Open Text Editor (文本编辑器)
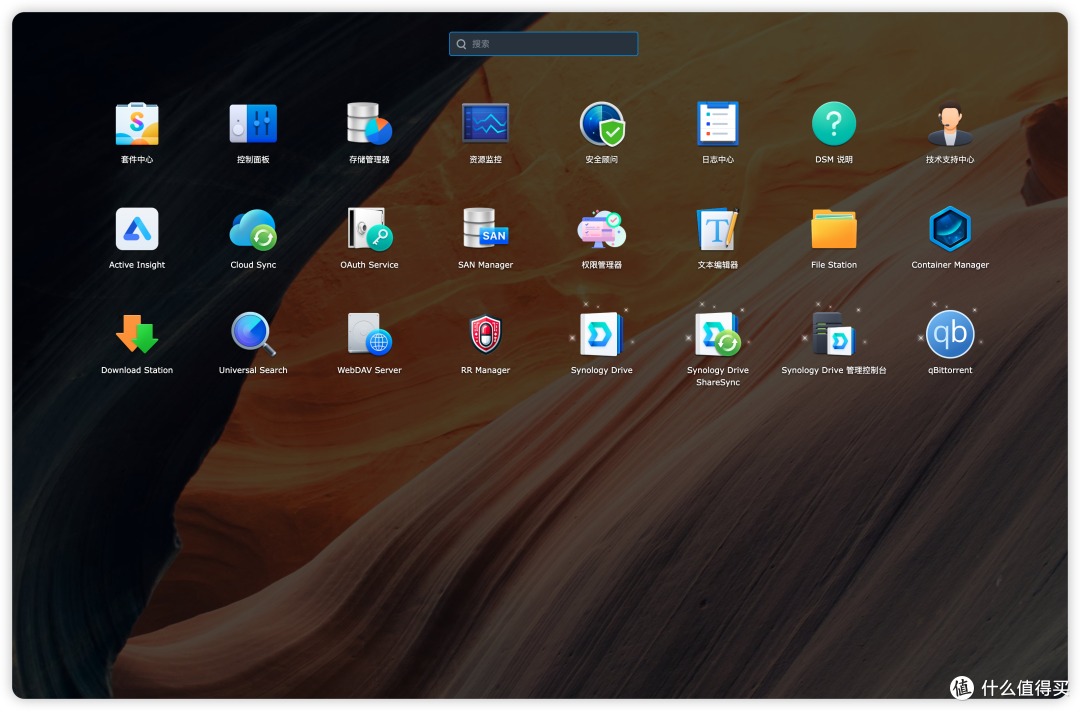This screenshot has width=1080, height=711. 718,229
